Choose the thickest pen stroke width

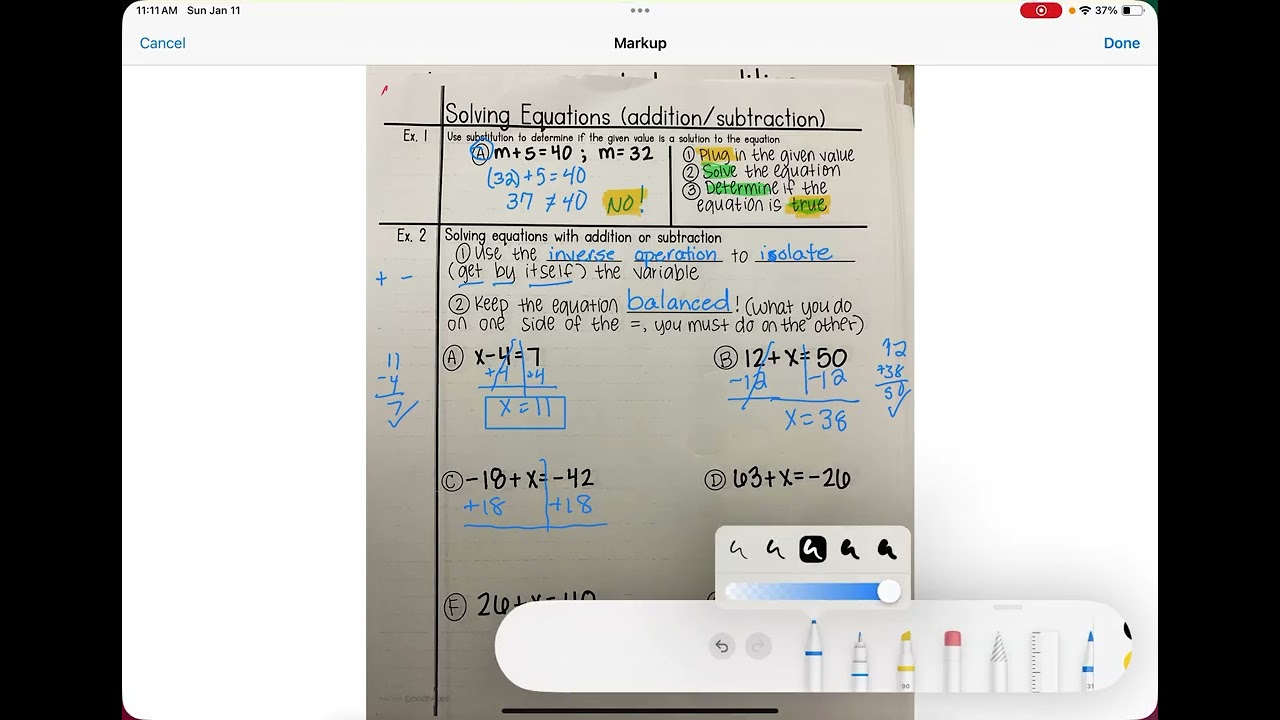click(x=886, y=549)
